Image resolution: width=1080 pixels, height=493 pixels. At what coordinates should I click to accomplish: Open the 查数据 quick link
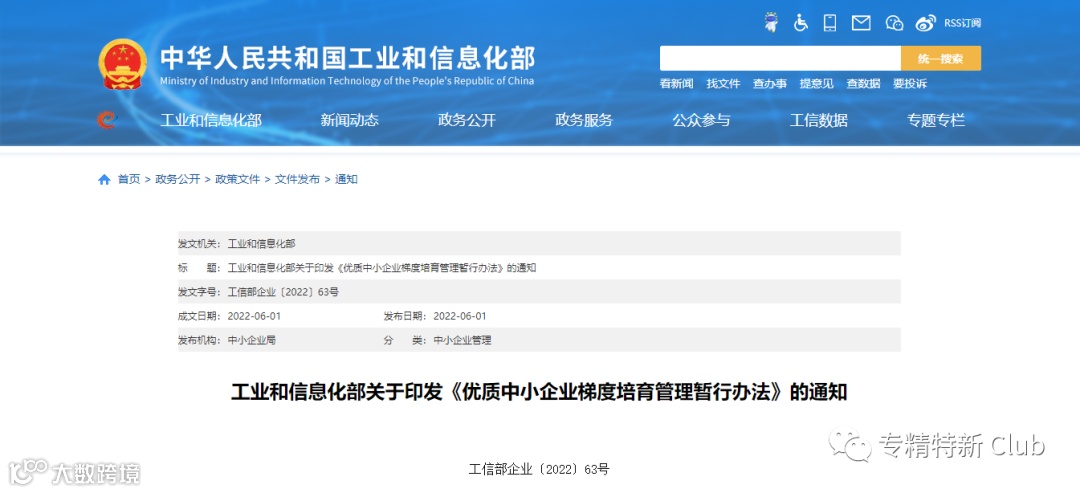pyautogui.click(x=863, y=84)
